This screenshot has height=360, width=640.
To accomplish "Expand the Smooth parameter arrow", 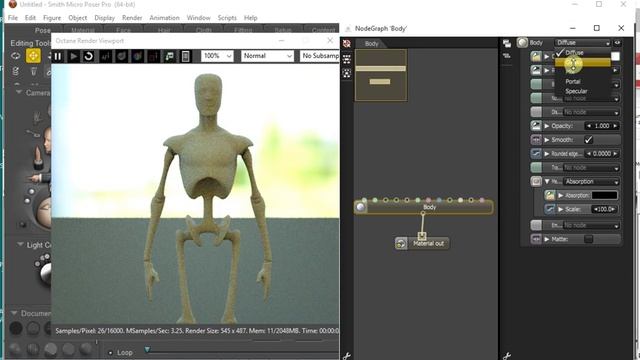I will point(547,140).
